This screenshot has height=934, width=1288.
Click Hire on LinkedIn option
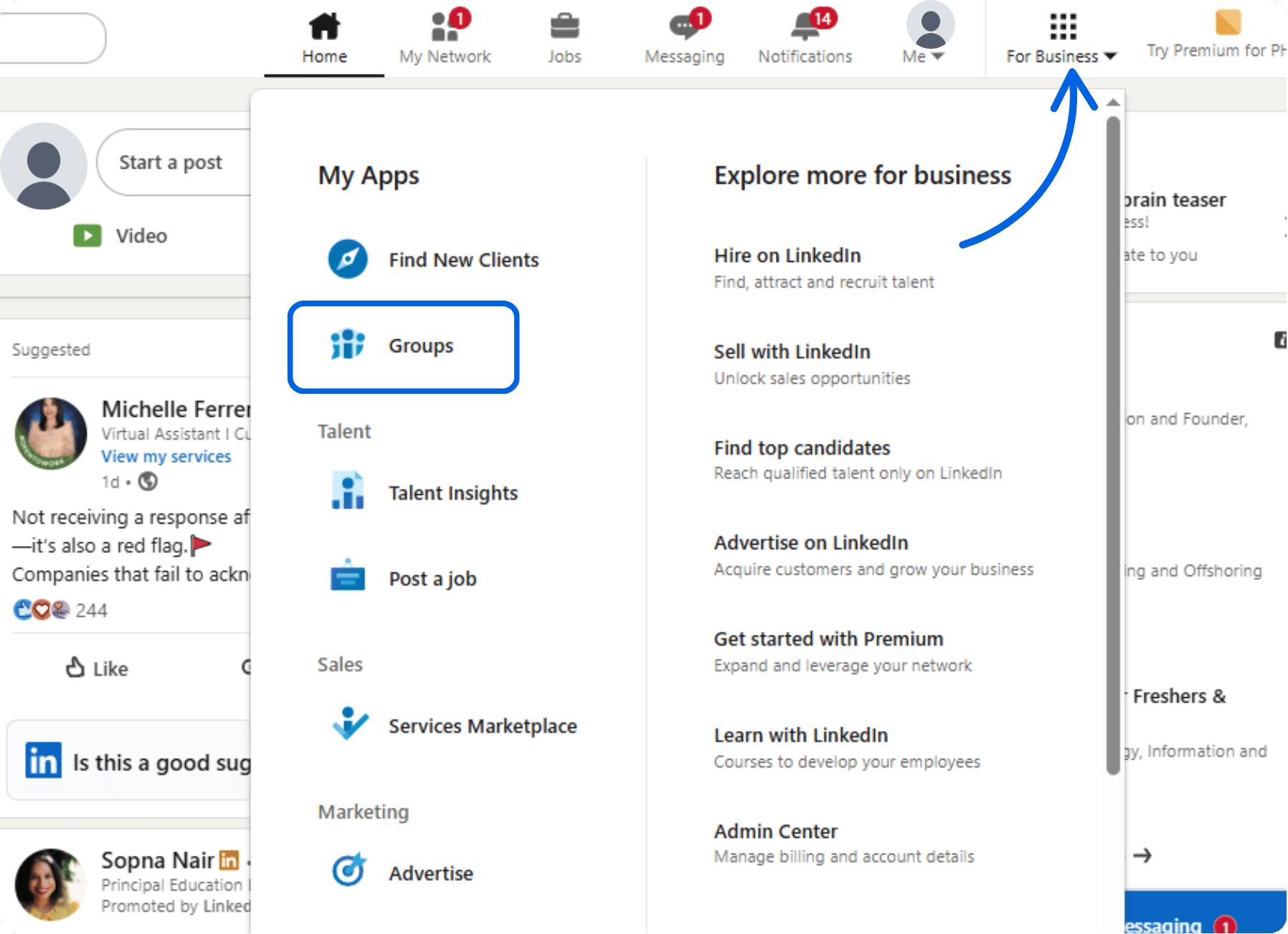786,255
